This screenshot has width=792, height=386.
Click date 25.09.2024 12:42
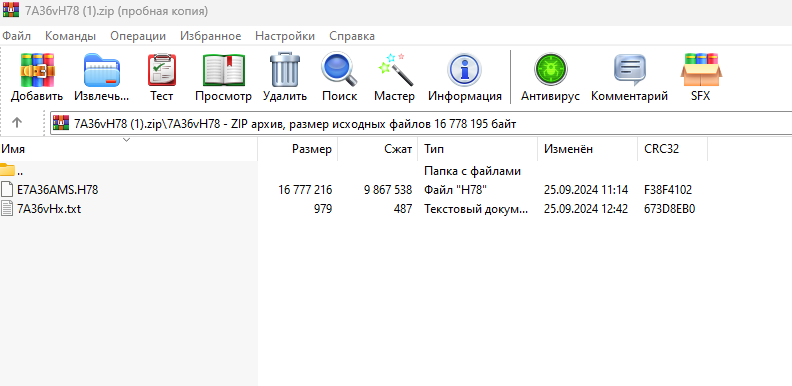click(586, 209)
